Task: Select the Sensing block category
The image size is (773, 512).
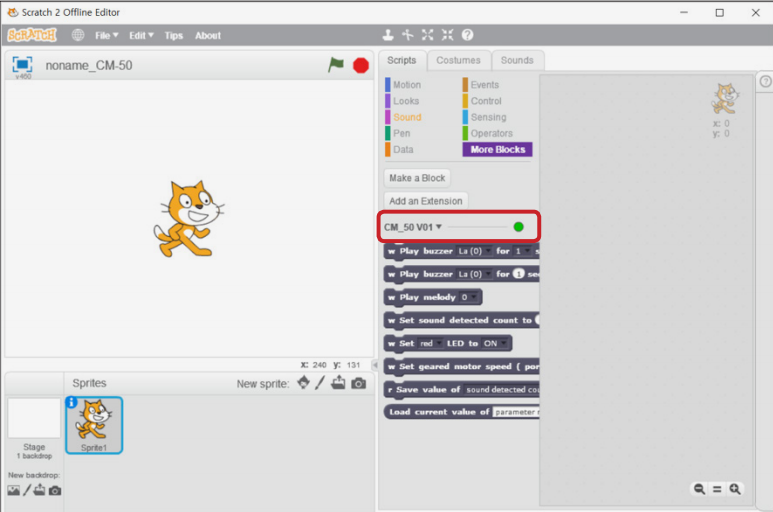Action: coord(485,117)
